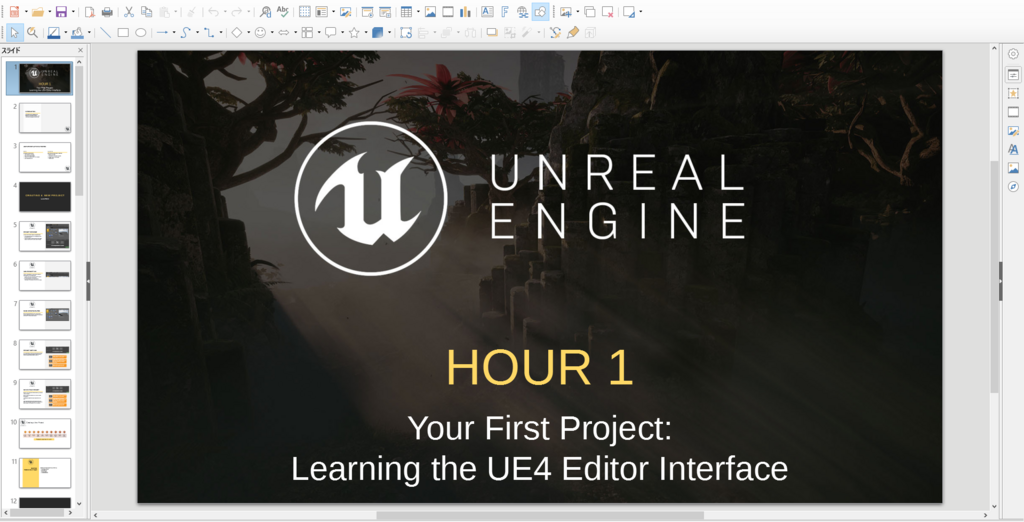This screenshot has width=1024, height=522.
Task: Select the Rectangle drawing tool
Action: (x=123, y=33)
